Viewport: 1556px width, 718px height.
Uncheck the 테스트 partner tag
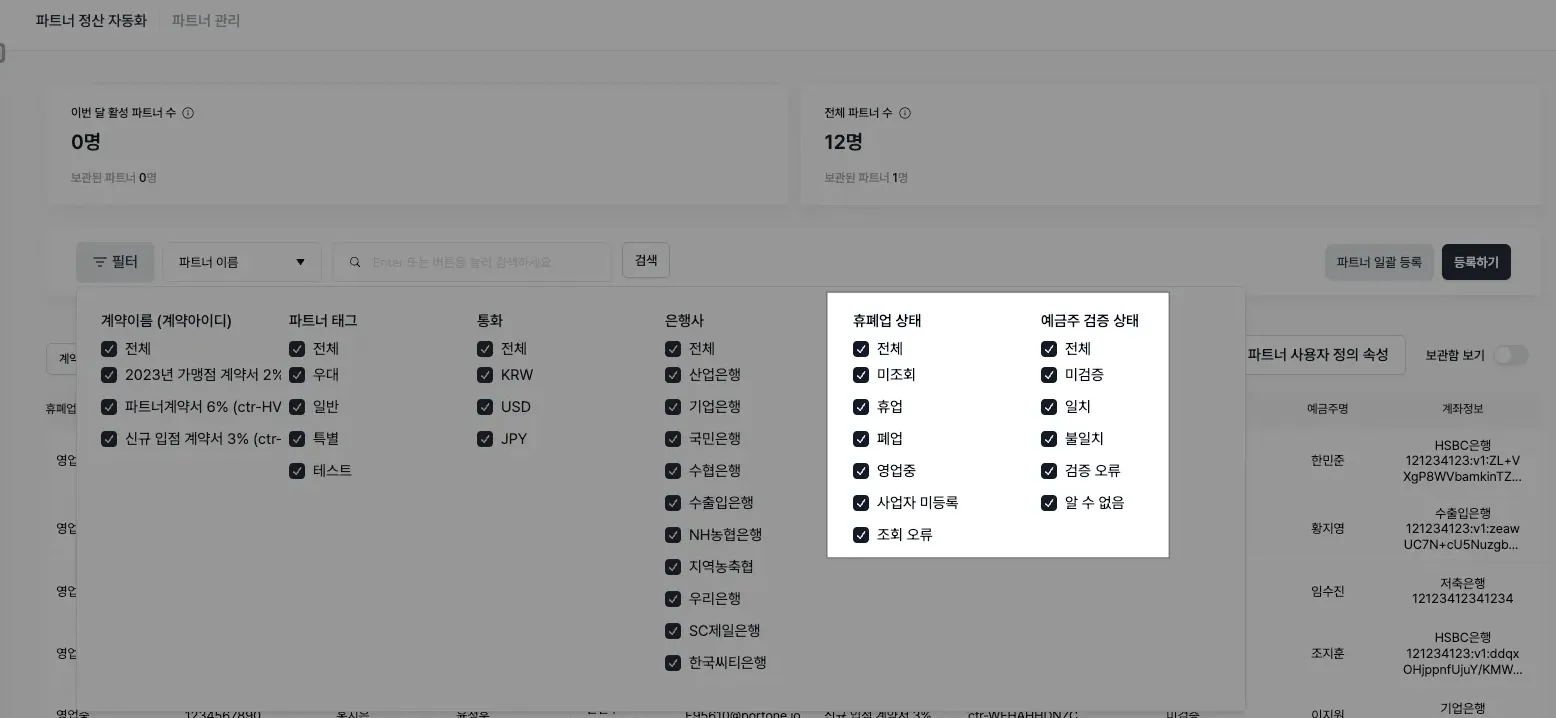(297, 470)
